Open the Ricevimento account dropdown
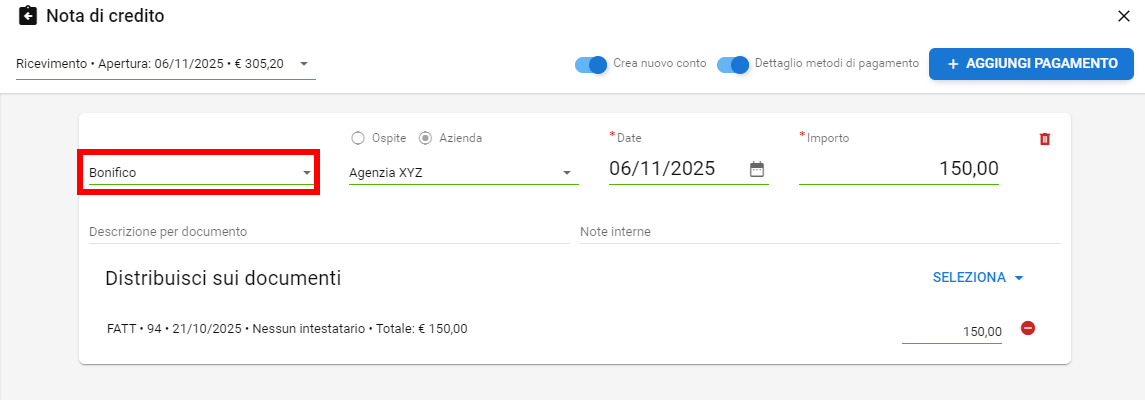Viewport: 1145px width, 400px height. click(x=165, y=64)
